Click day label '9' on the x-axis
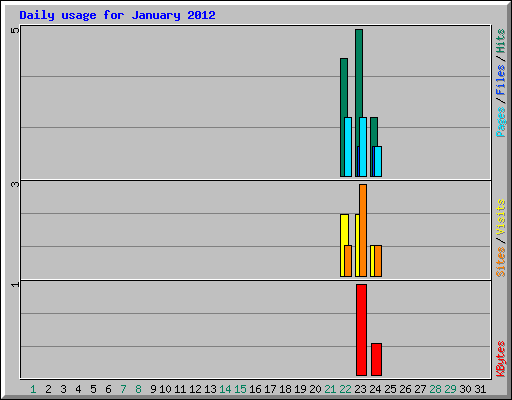 pos(153,389)
